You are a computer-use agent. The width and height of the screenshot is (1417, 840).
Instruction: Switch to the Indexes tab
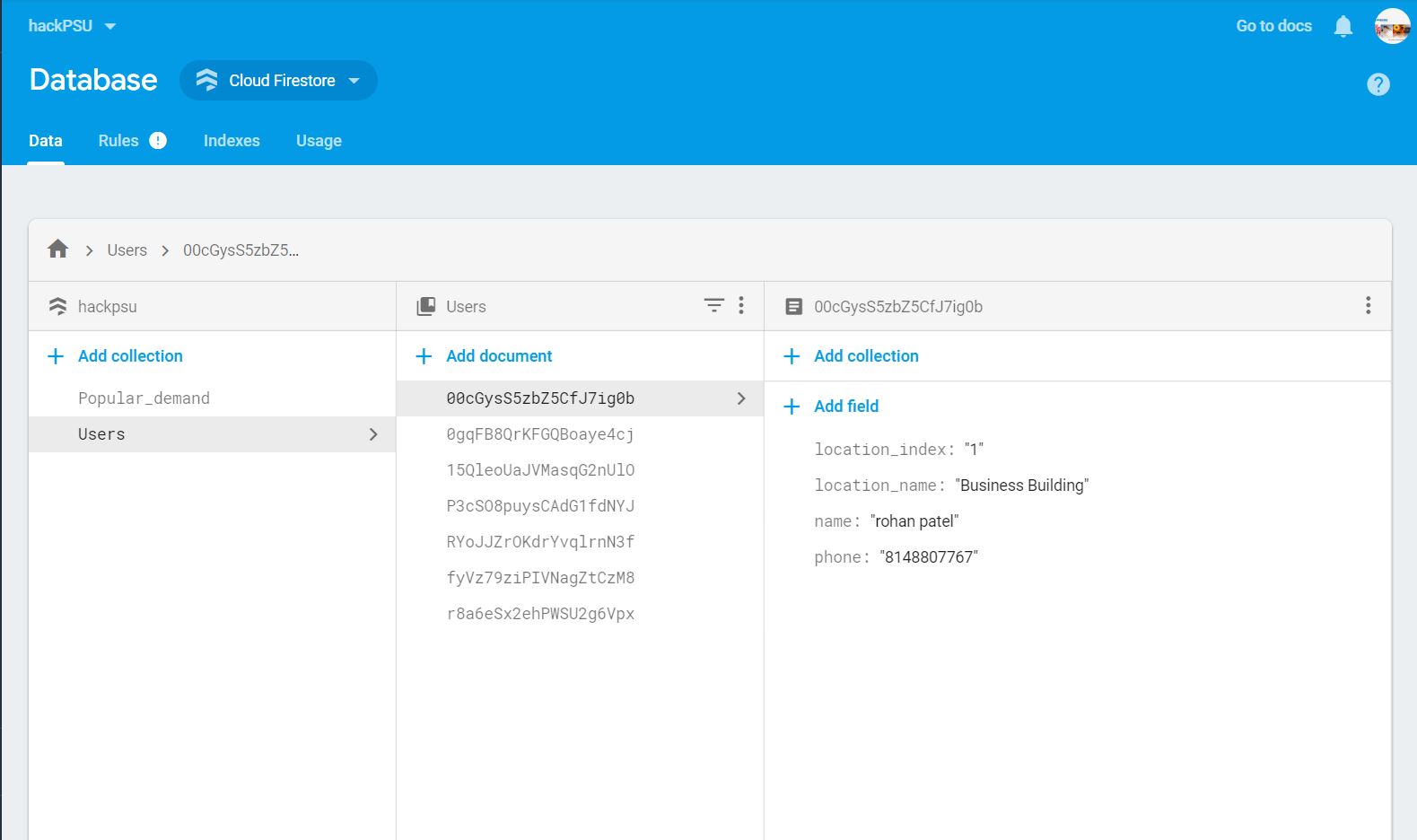click(232, 141)
